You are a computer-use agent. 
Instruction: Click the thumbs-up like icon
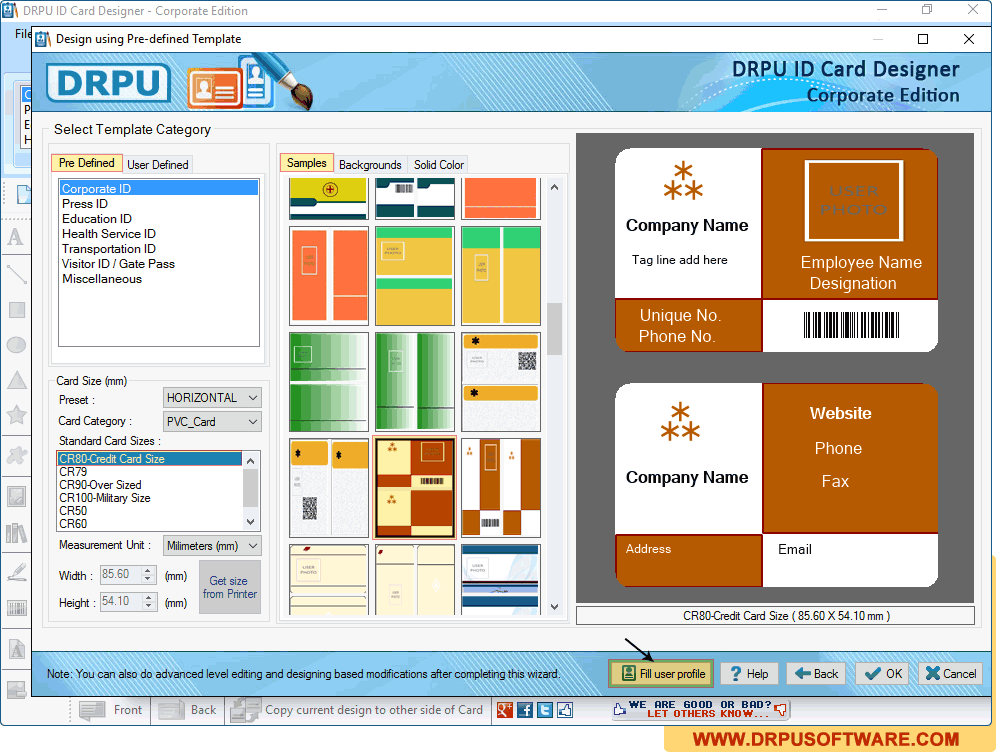point(565,709)
